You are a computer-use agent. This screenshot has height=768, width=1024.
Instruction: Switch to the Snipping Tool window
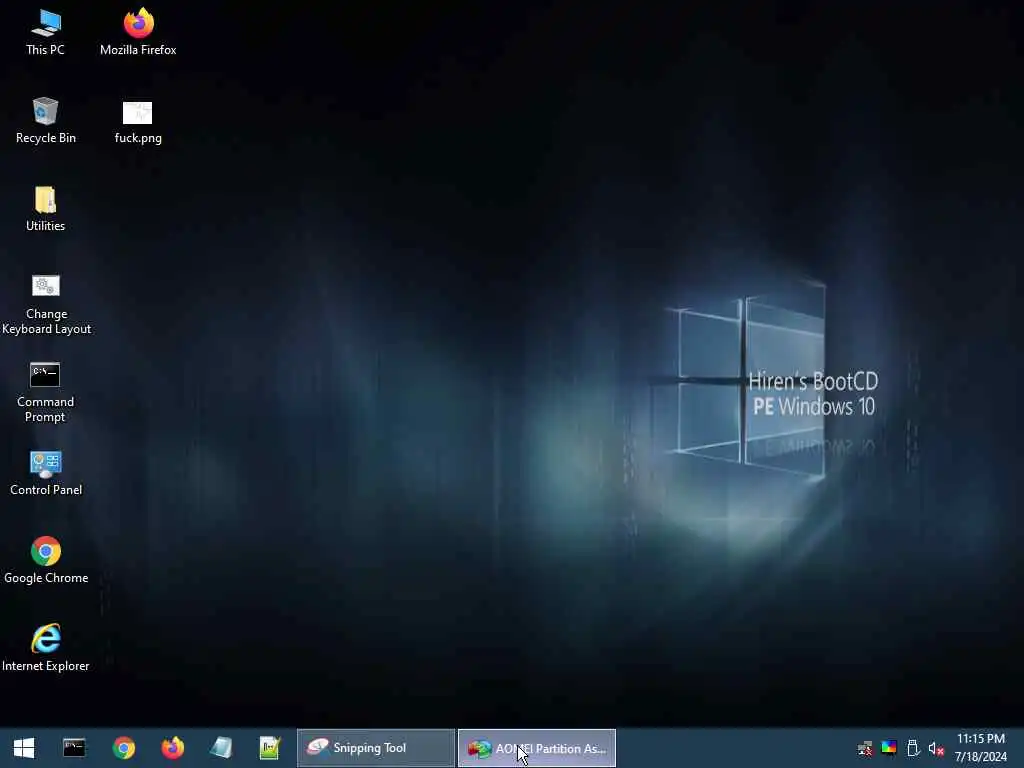[376, 748]
